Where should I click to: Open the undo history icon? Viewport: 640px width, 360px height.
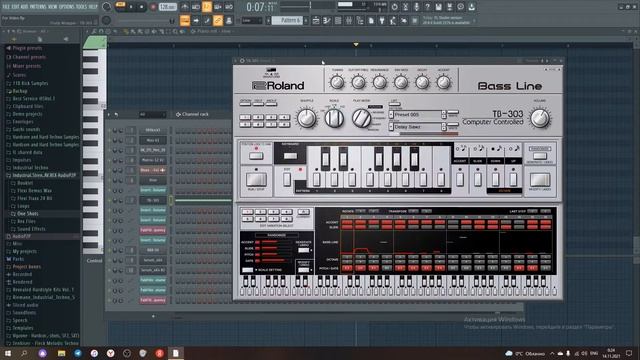pos(394,7)
